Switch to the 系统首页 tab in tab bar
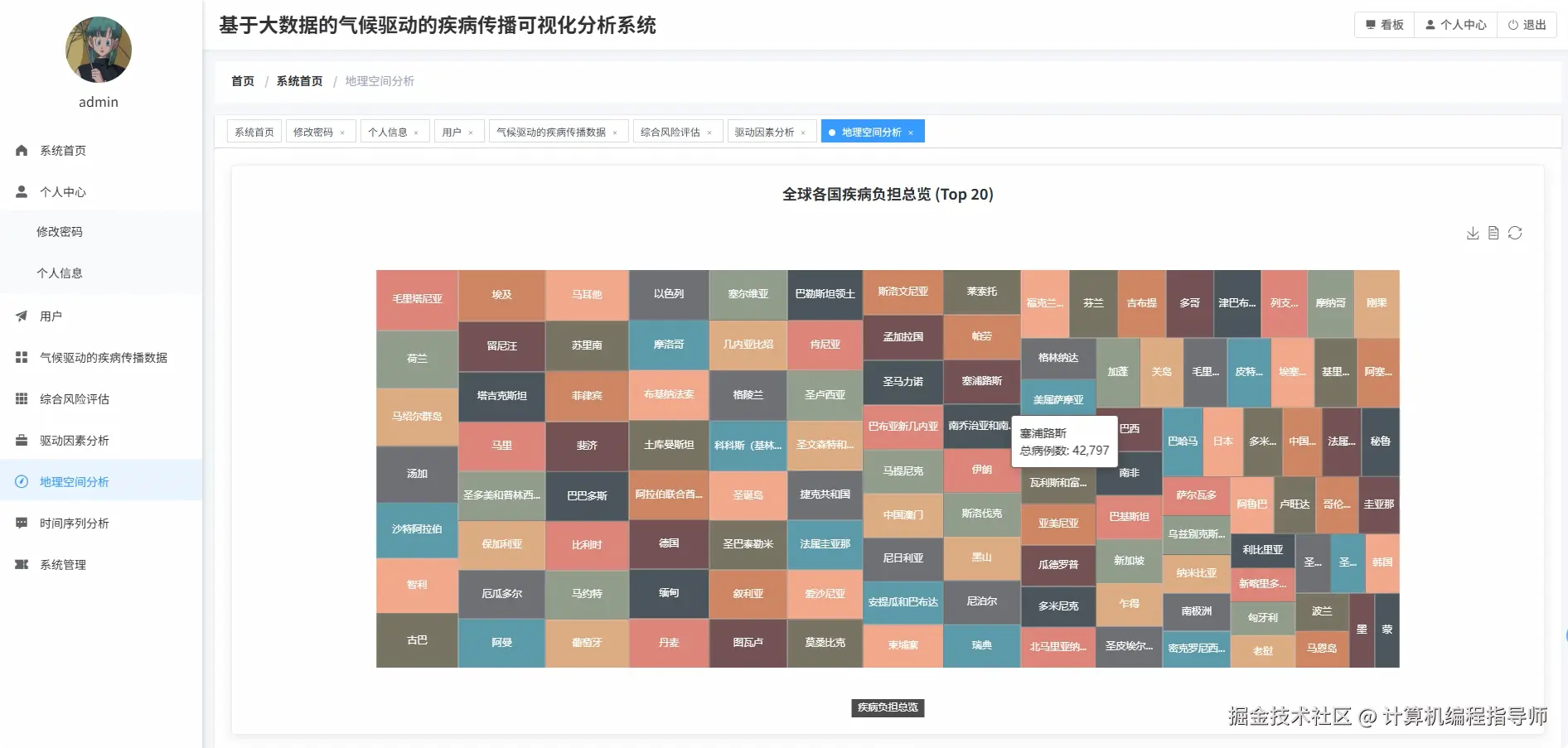The height and width of the screenshot is (748, 1568). pos(254,132)
